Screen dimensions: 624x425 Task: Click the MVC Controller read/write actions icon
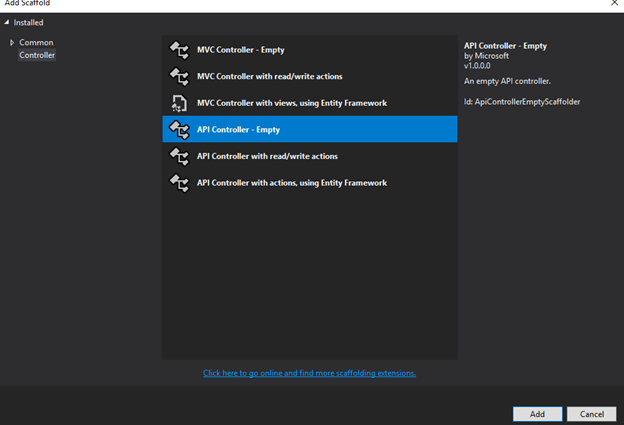[x=179, y=77]
